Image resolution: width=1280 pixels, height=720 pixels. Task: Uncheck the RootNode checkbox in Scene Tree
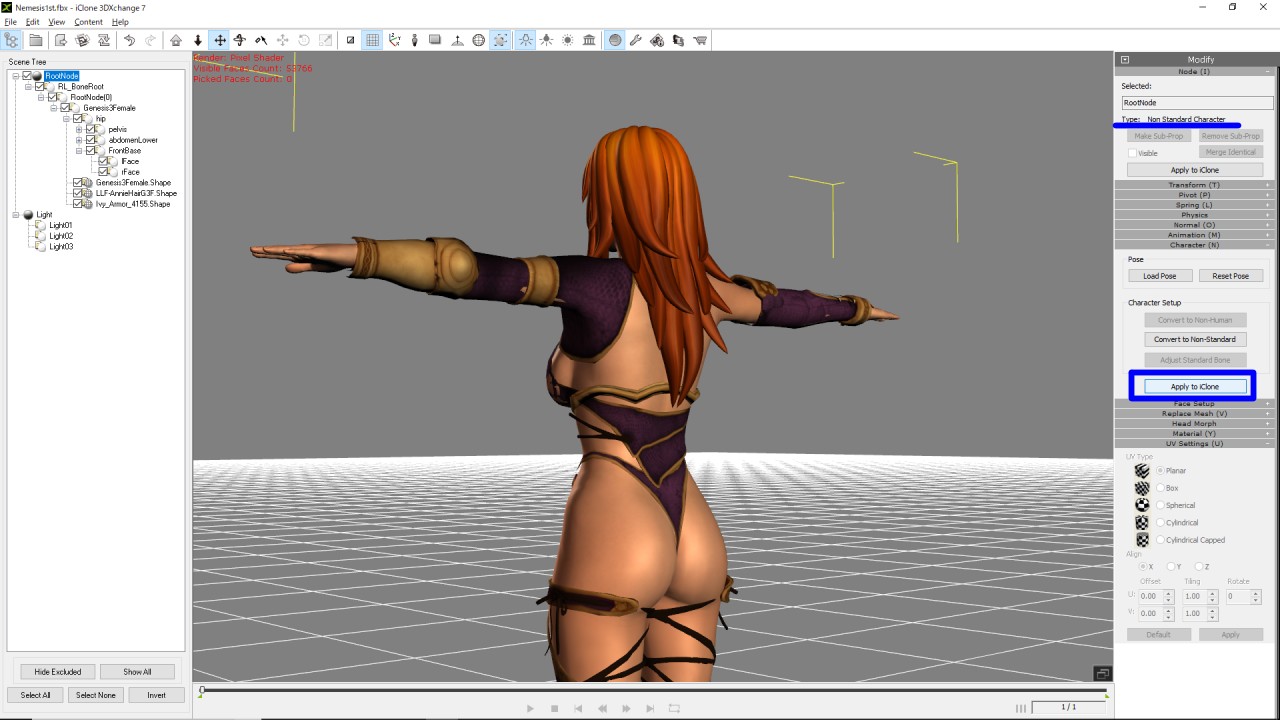point(28,76)
